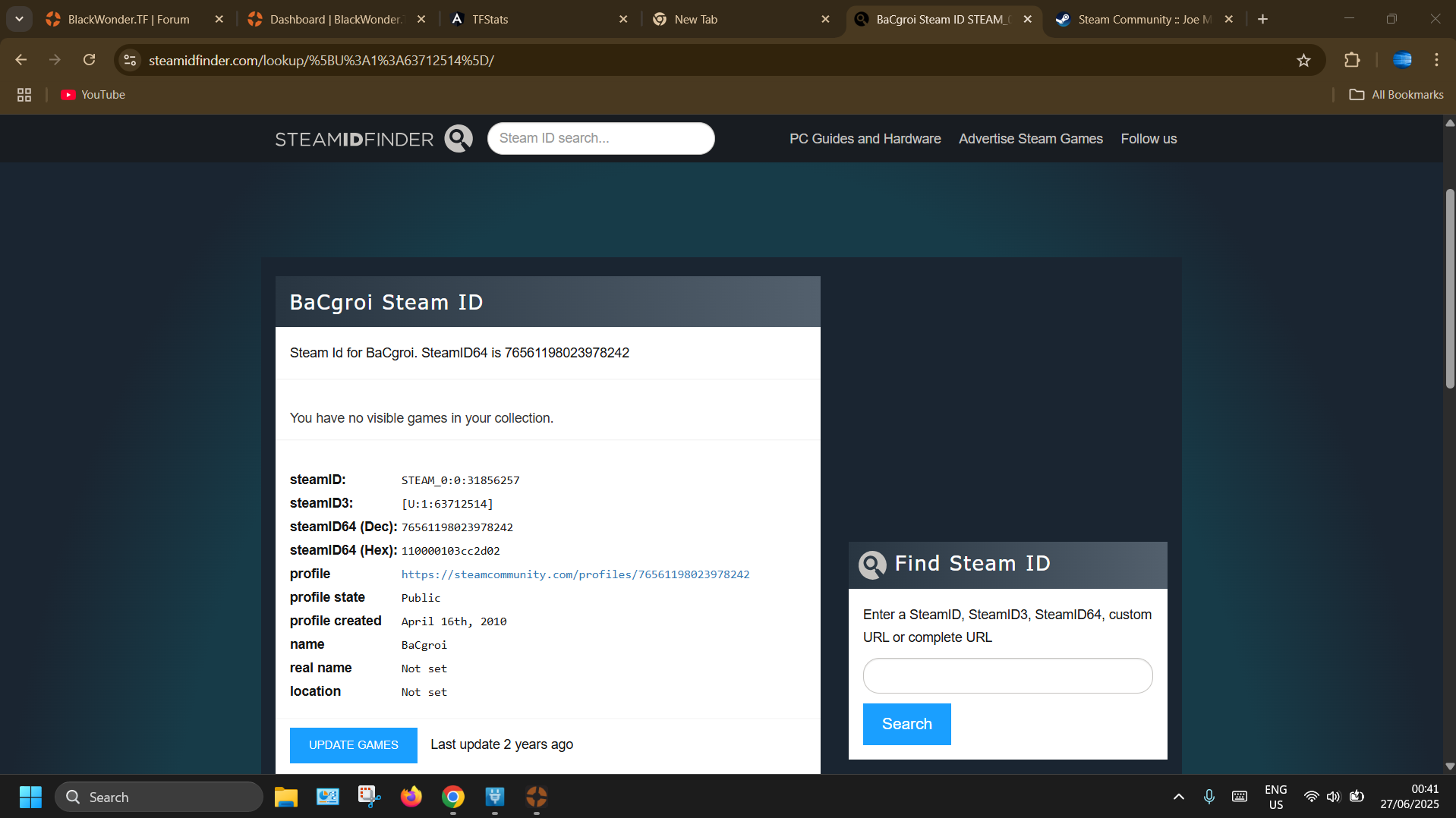Click the Find Steam ID magnifier icon
The image size is (1456, 818).
pyautogui.click(x=872, y=565)
